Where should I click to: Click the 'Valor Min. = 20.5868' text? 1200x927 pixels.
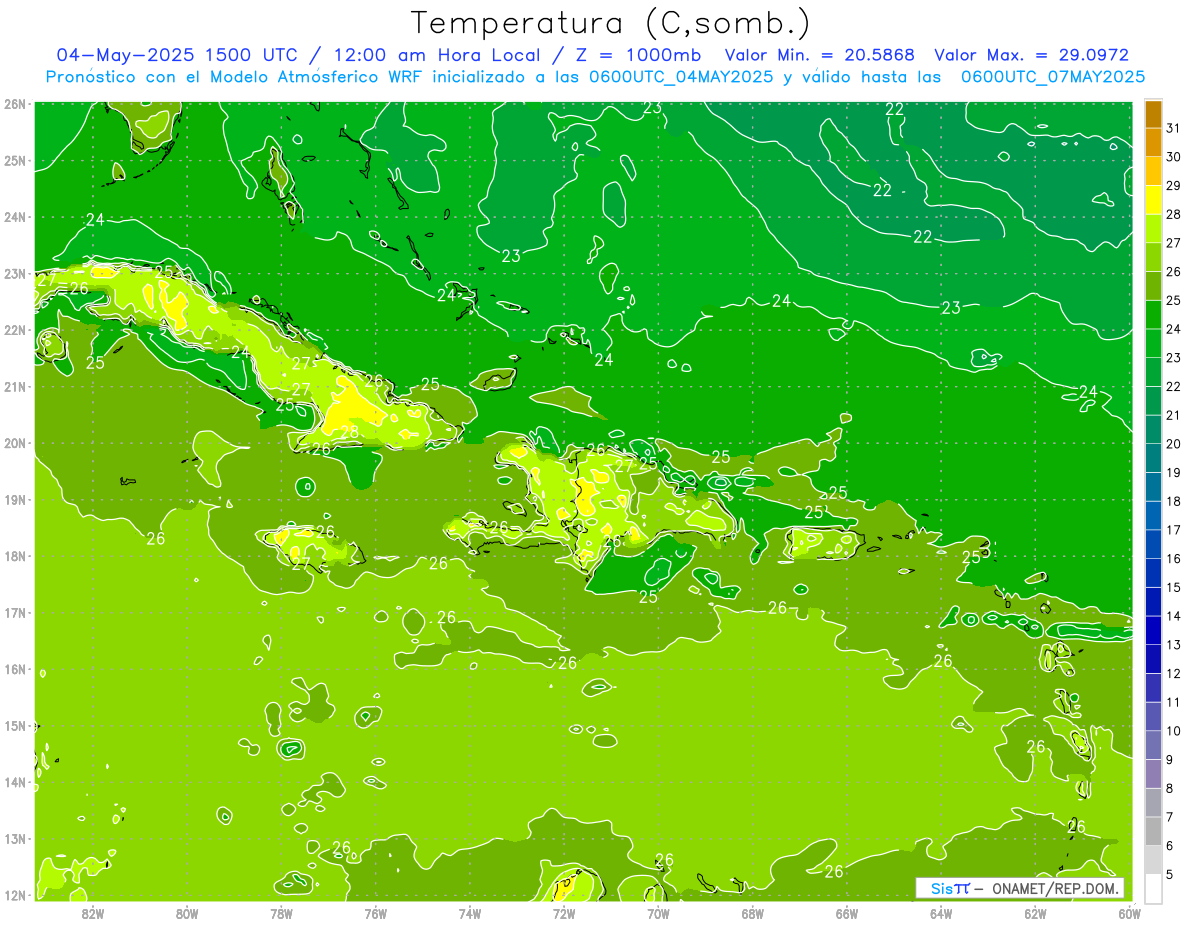(x=820, y=55)
